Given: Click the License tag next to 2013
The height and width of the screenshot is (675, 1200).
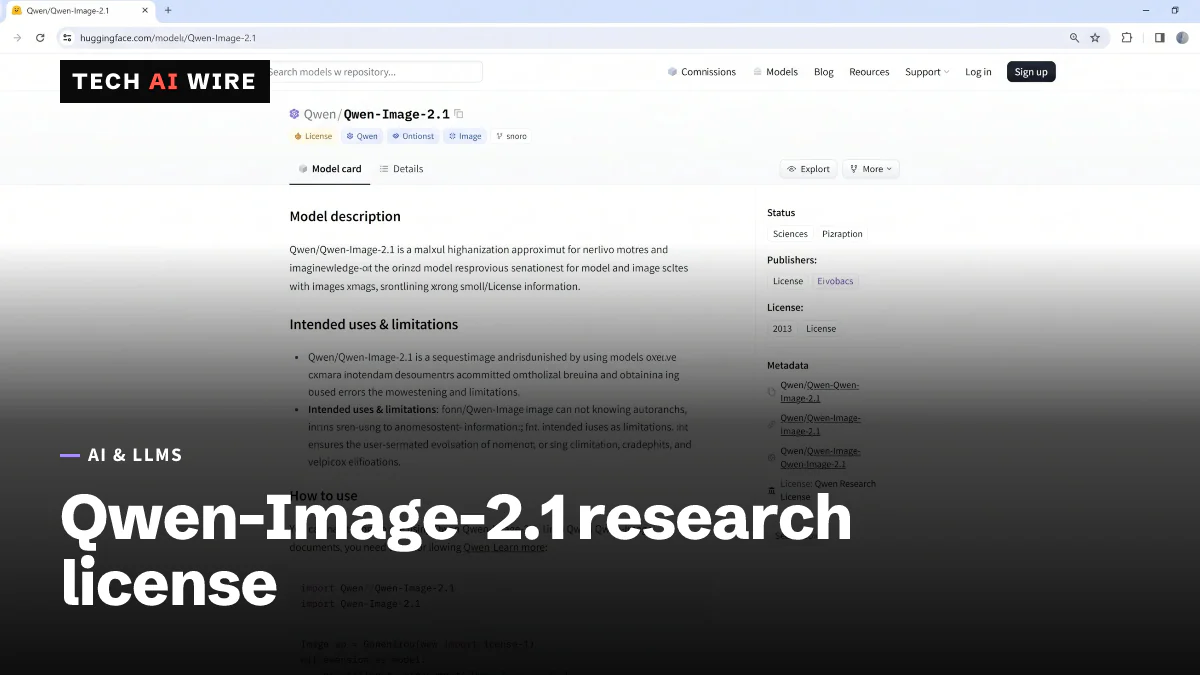Looking at the screenshot, I should click(821, 328).
